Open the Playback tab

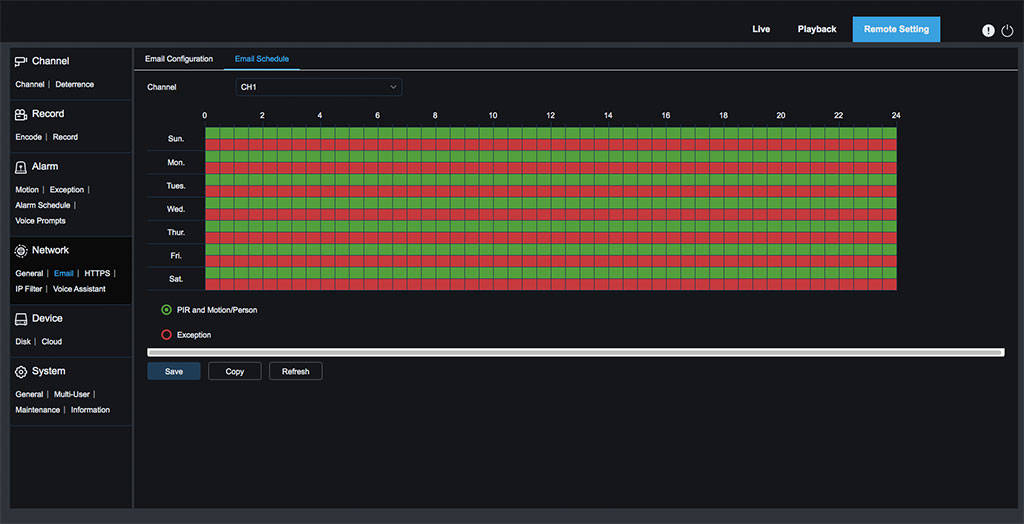click(x=816, y=29)
